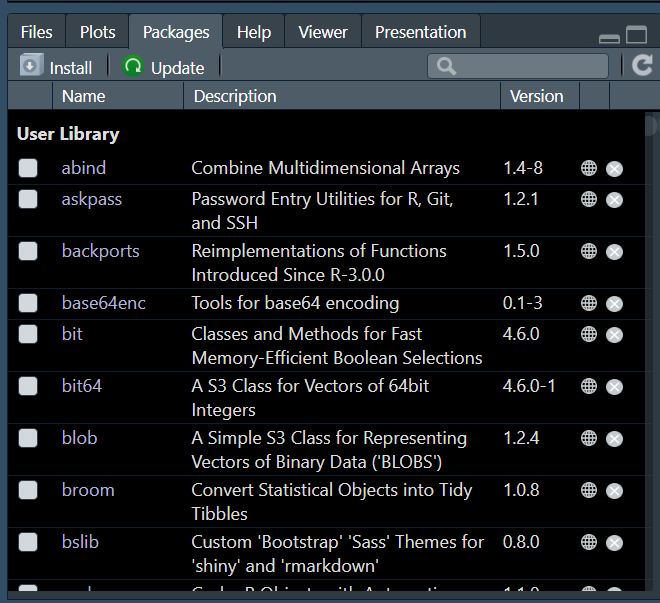Switch to the Files tab

(x=37, y=32)
